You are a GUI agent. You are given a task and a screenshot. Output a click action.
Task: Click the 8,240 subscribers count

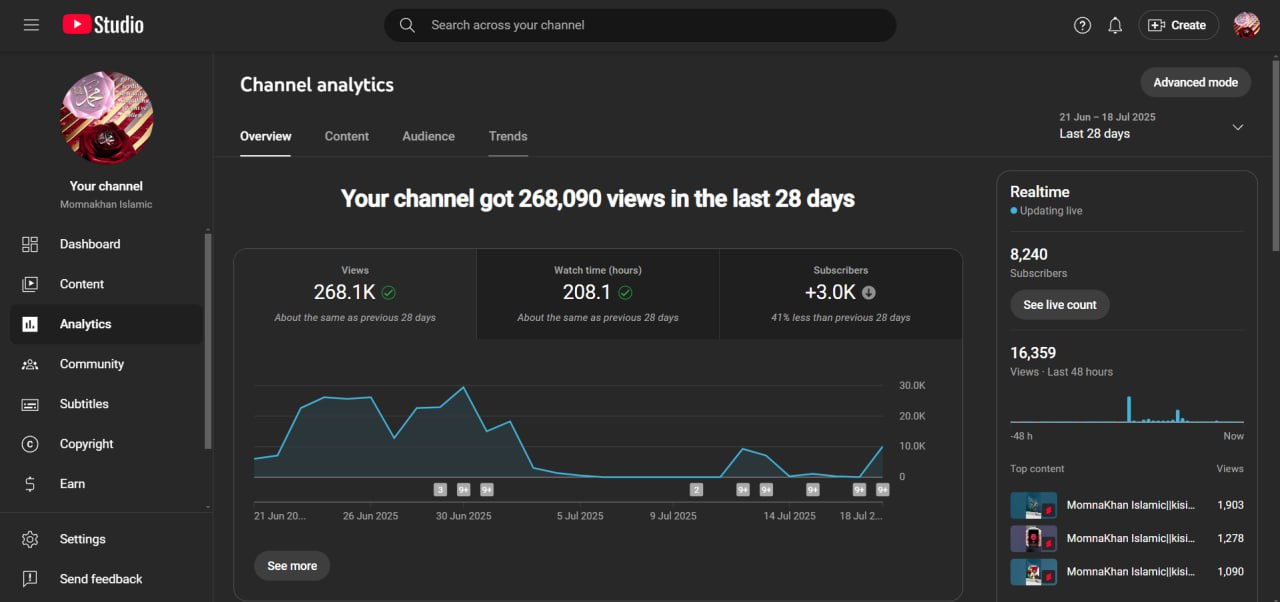pos(1029,254)
